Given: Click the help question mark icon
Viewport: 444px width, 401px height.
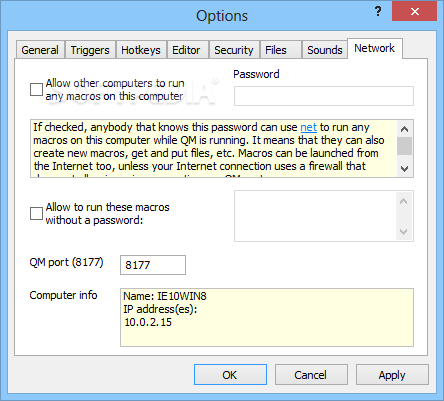Looking at the screenshot, I should coord(378,12).
